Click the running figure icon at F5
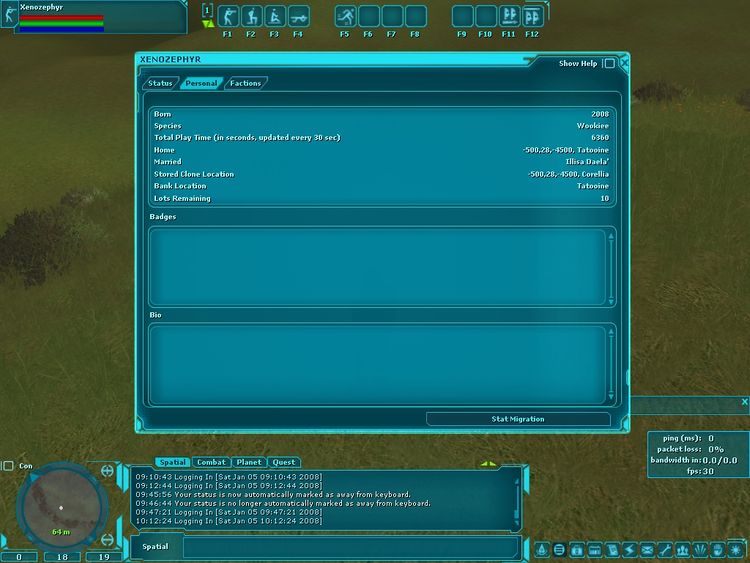This screenshot has width=750, height=563. tap(345, 16)
